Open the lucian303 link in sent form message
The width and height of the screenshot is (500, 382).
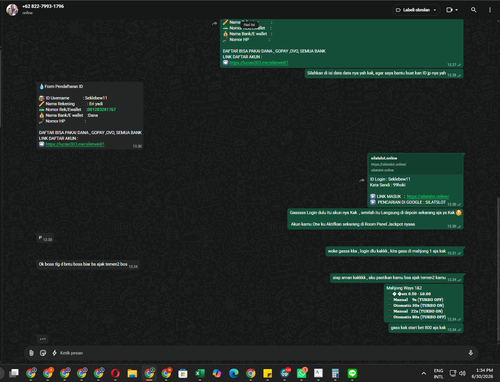pyautogui.click(x=259, y=63)
